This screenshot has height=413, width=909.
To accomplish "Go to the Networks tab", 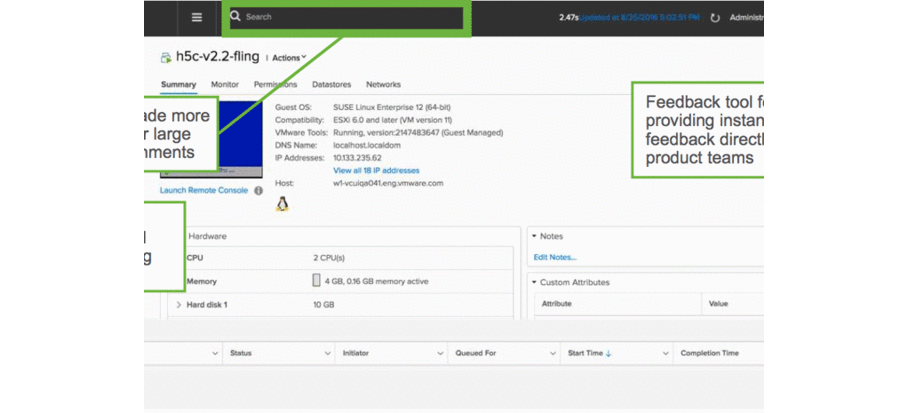I will (x=383, y=85).
